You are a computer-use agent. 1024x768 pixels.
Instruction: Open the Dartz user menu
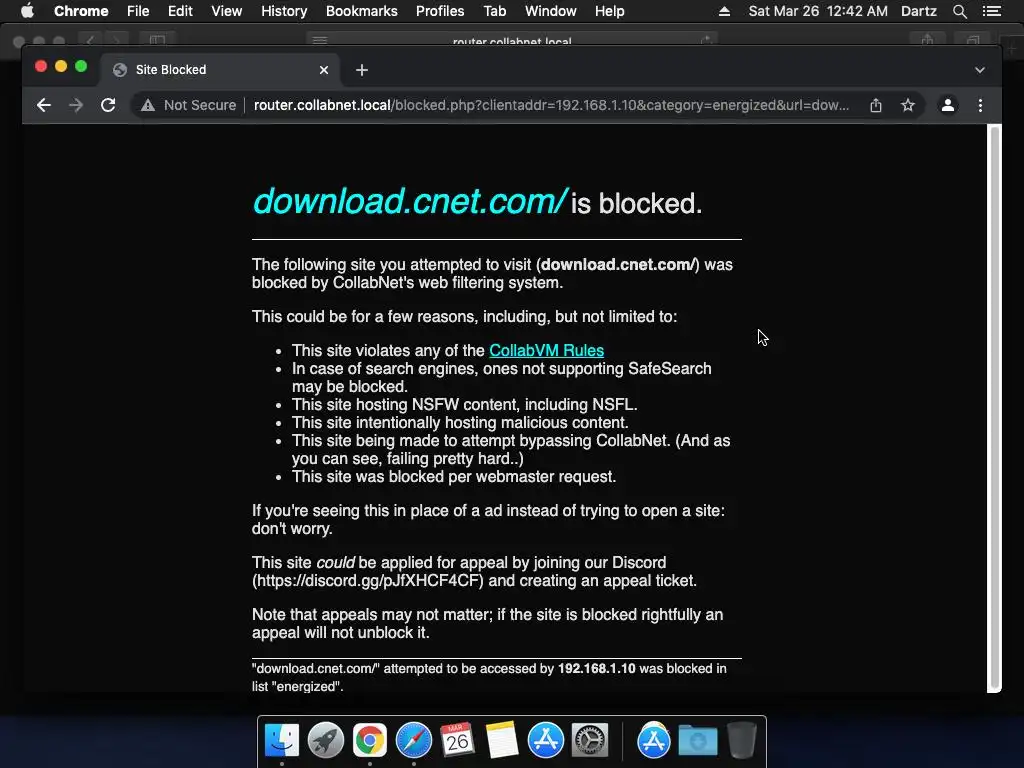tap(918, 11)
